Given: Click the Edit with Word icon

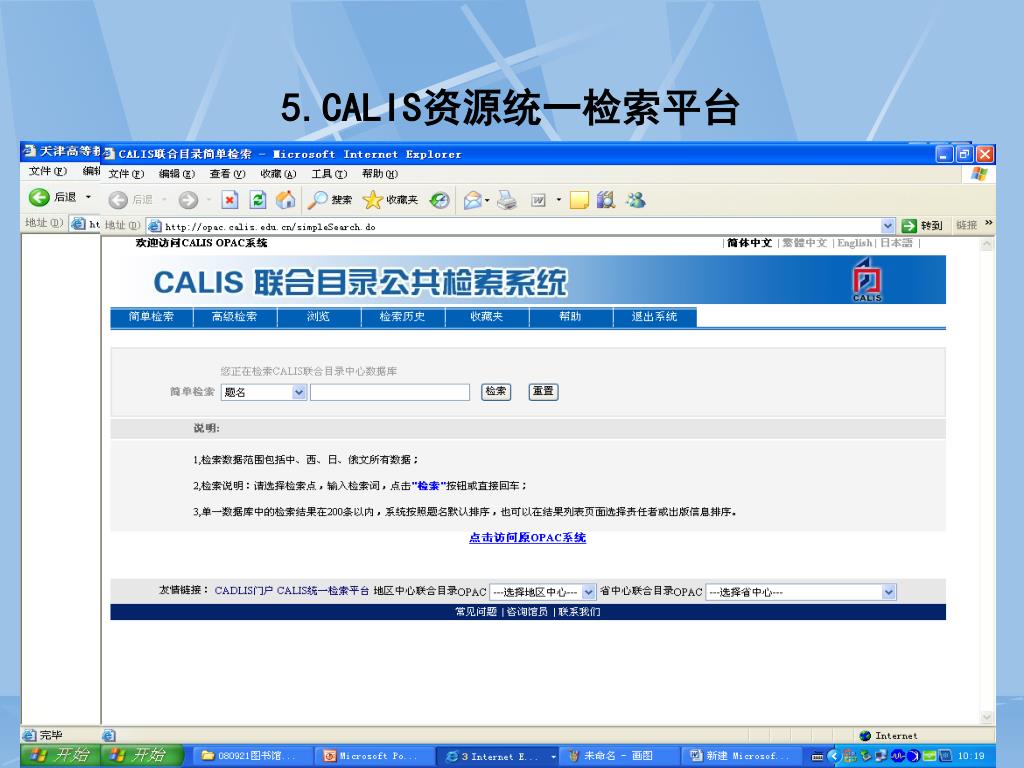Looking at the screenshot, I should pos(538,200).
